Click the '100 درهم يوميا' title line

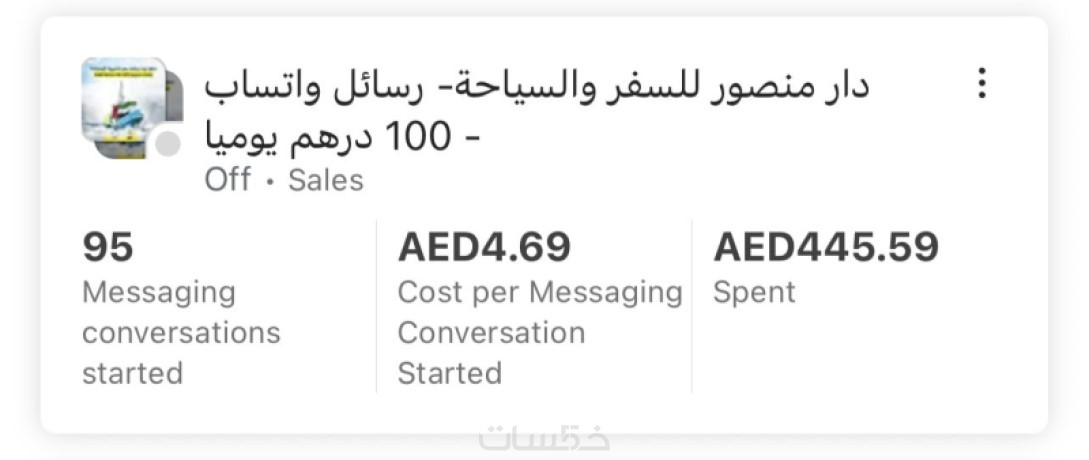[342, 137]
